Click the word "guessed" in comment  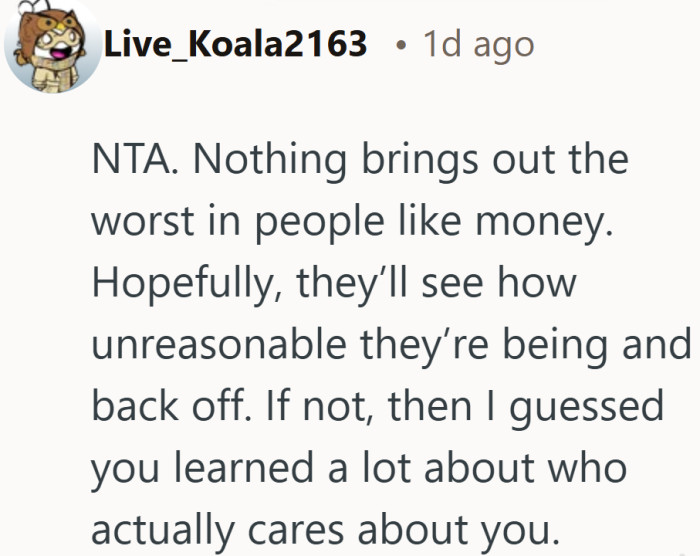(597, 409)
